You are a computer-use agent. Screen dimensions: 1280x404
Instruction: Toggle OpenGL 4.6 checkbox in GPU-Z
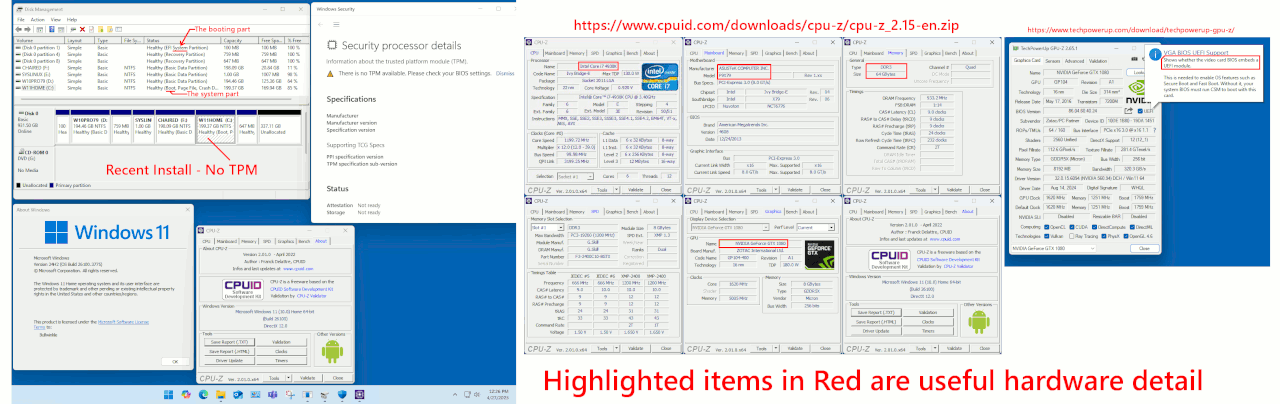(1126, 236)
